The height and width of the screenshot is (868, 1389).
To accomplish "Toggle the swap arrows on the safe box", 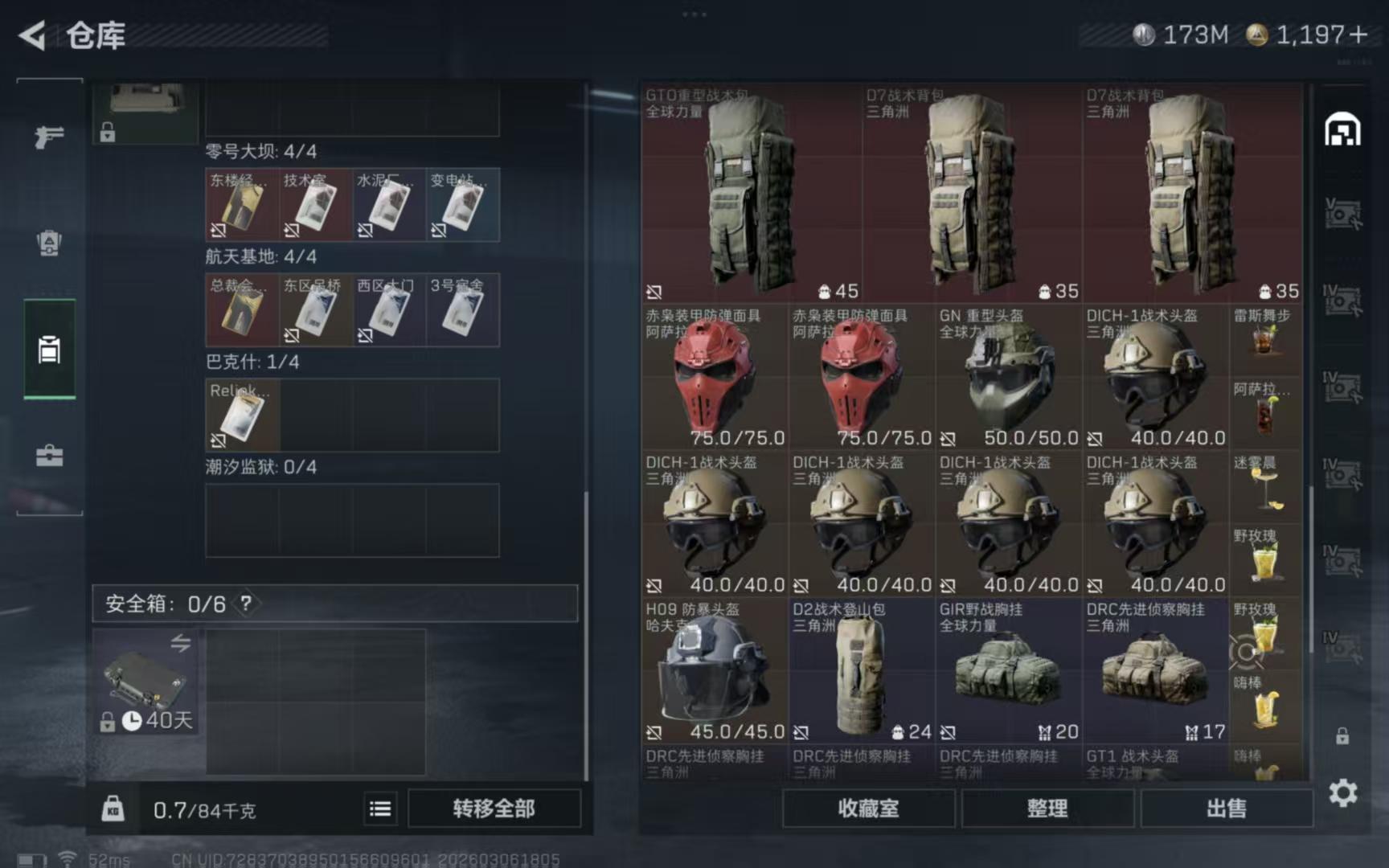I will [x=181, y=643].
